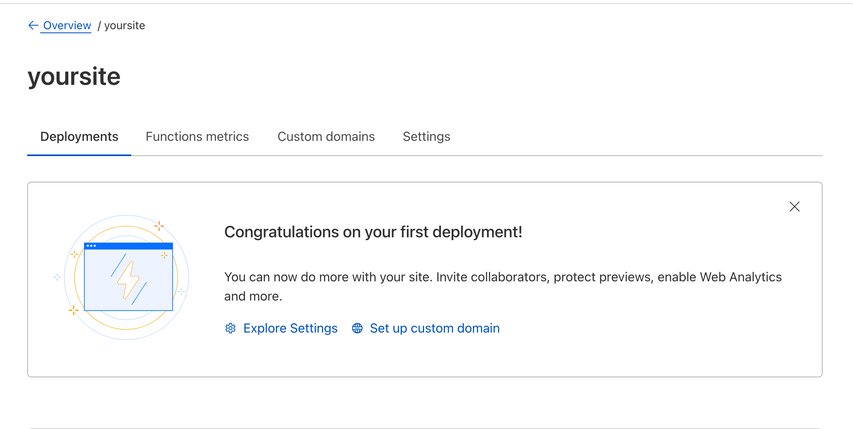Open the Functions metrics tab
This screenshot has width=853, height=429.
197,137
